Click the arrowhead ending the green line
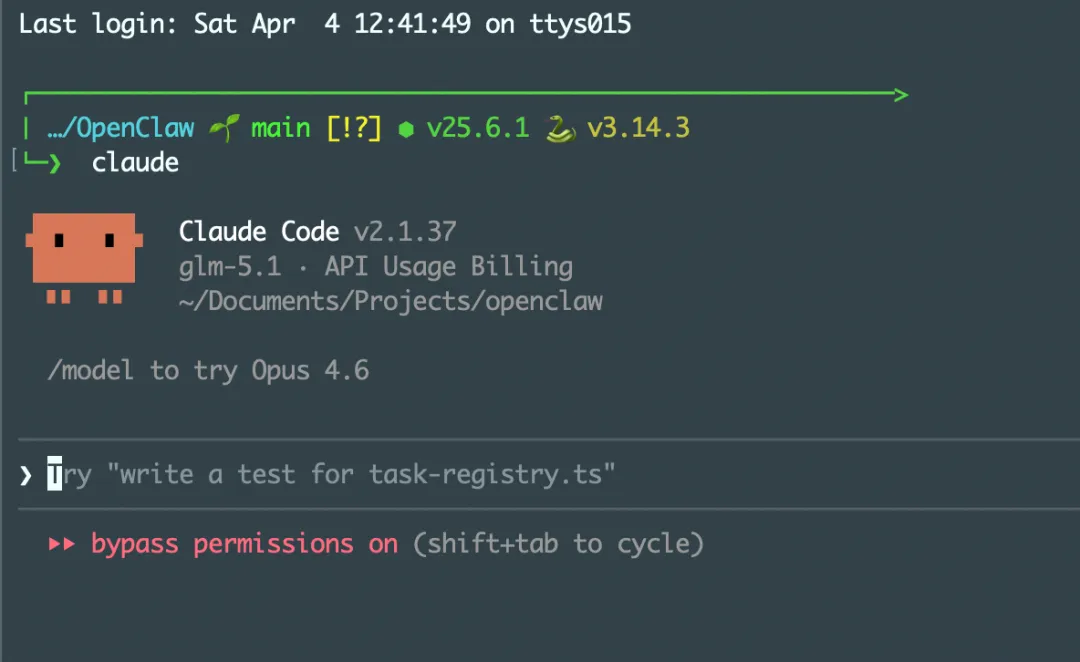1080x662 pixels. [x=901, y=96]
